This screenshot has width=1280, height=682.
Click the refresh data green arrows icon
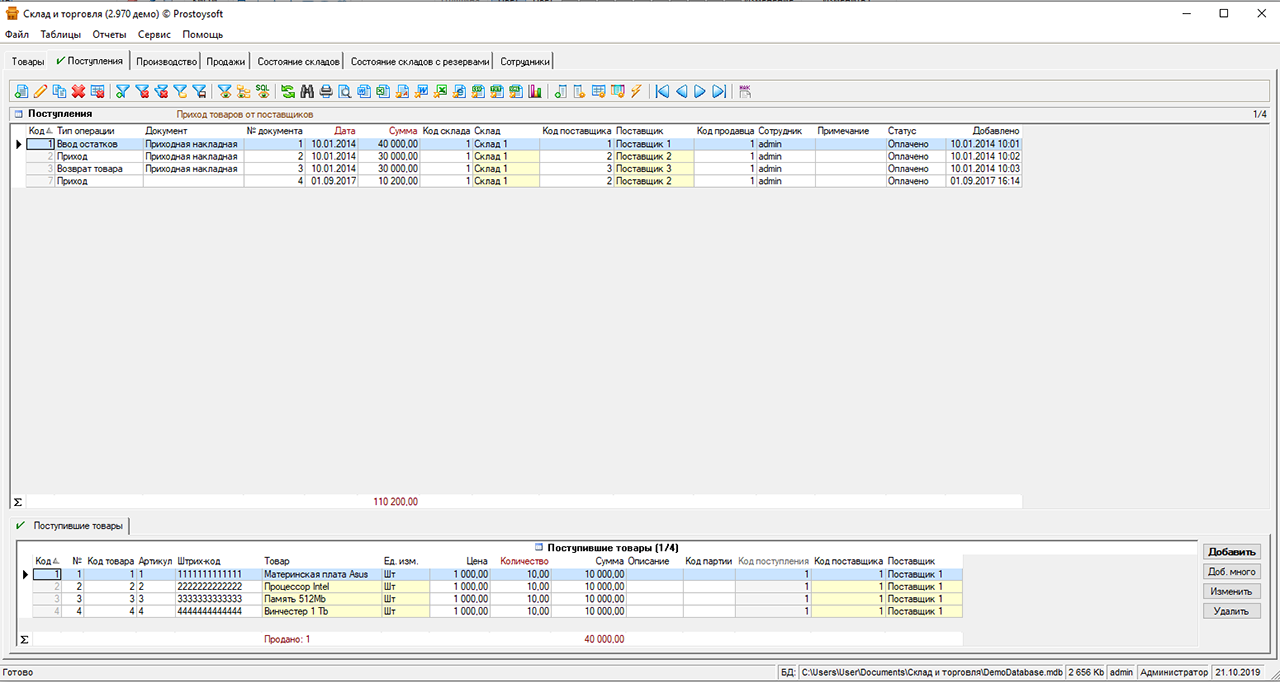[288, 92]
